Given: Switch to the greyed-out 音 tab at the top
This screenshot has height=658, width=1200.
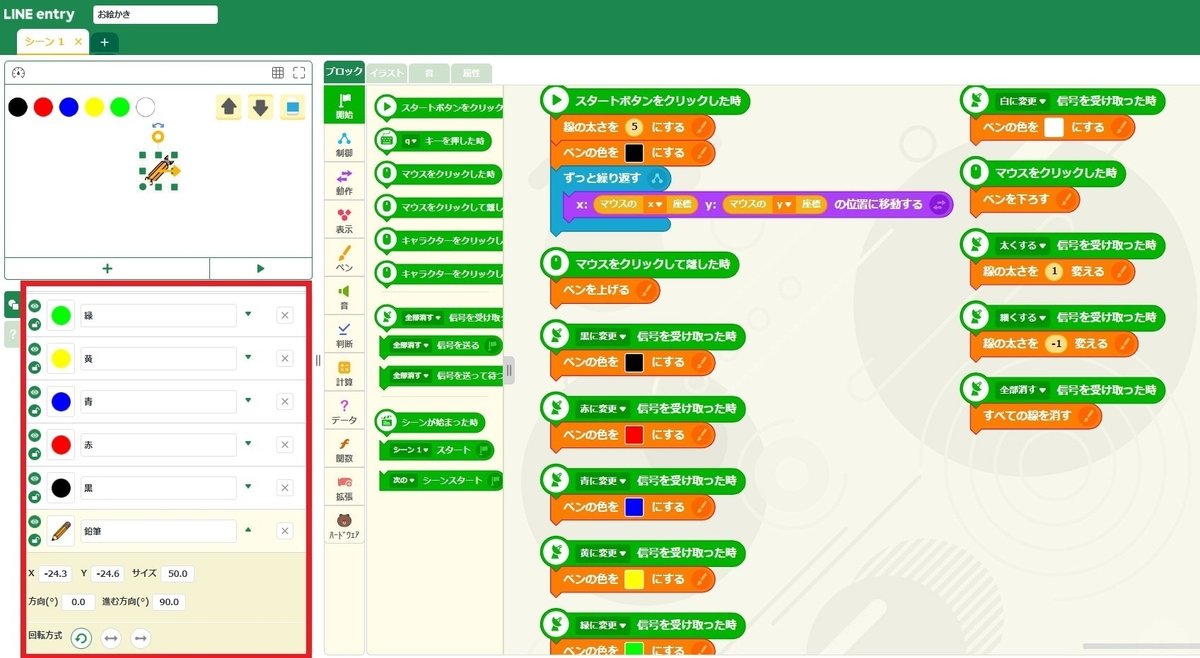Looking at the screenshot, I should click(429, 73).
